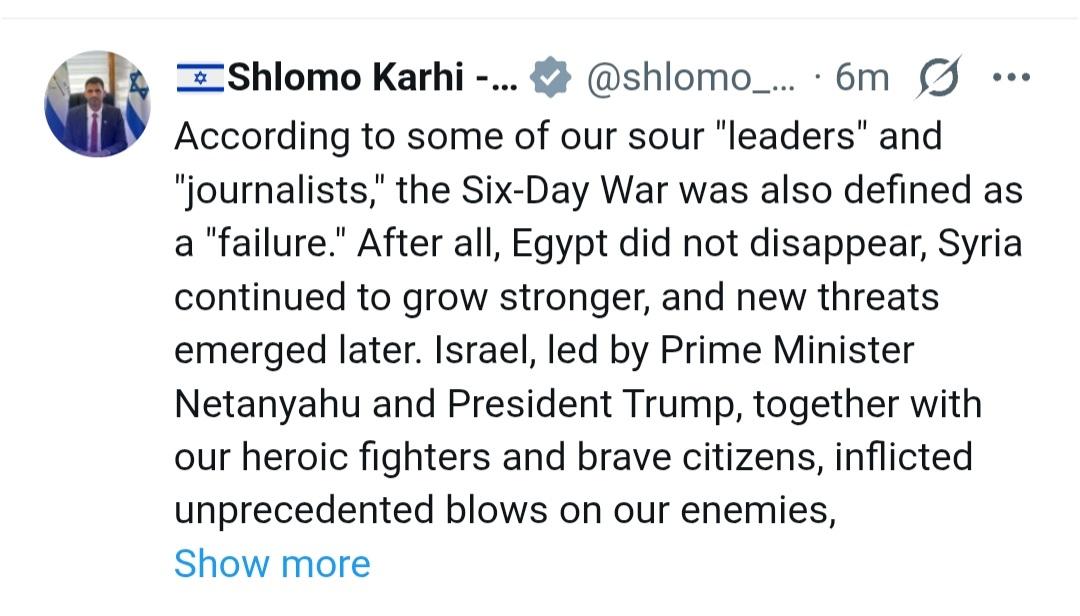Click the "Six-Day War" text in the post

556,188
